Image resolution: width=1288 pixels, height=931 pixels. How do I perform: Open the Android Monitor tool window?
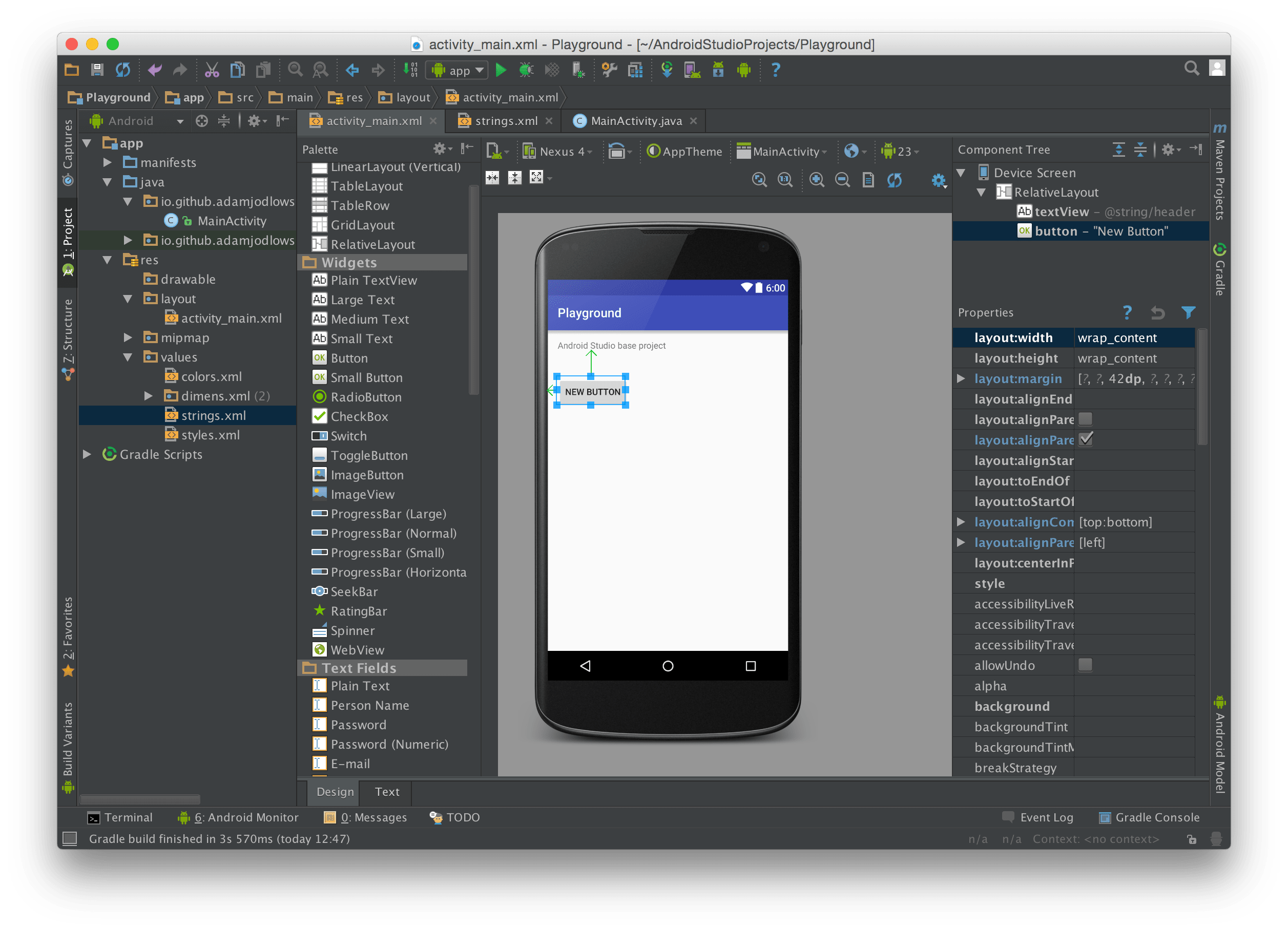pos(239,817)
